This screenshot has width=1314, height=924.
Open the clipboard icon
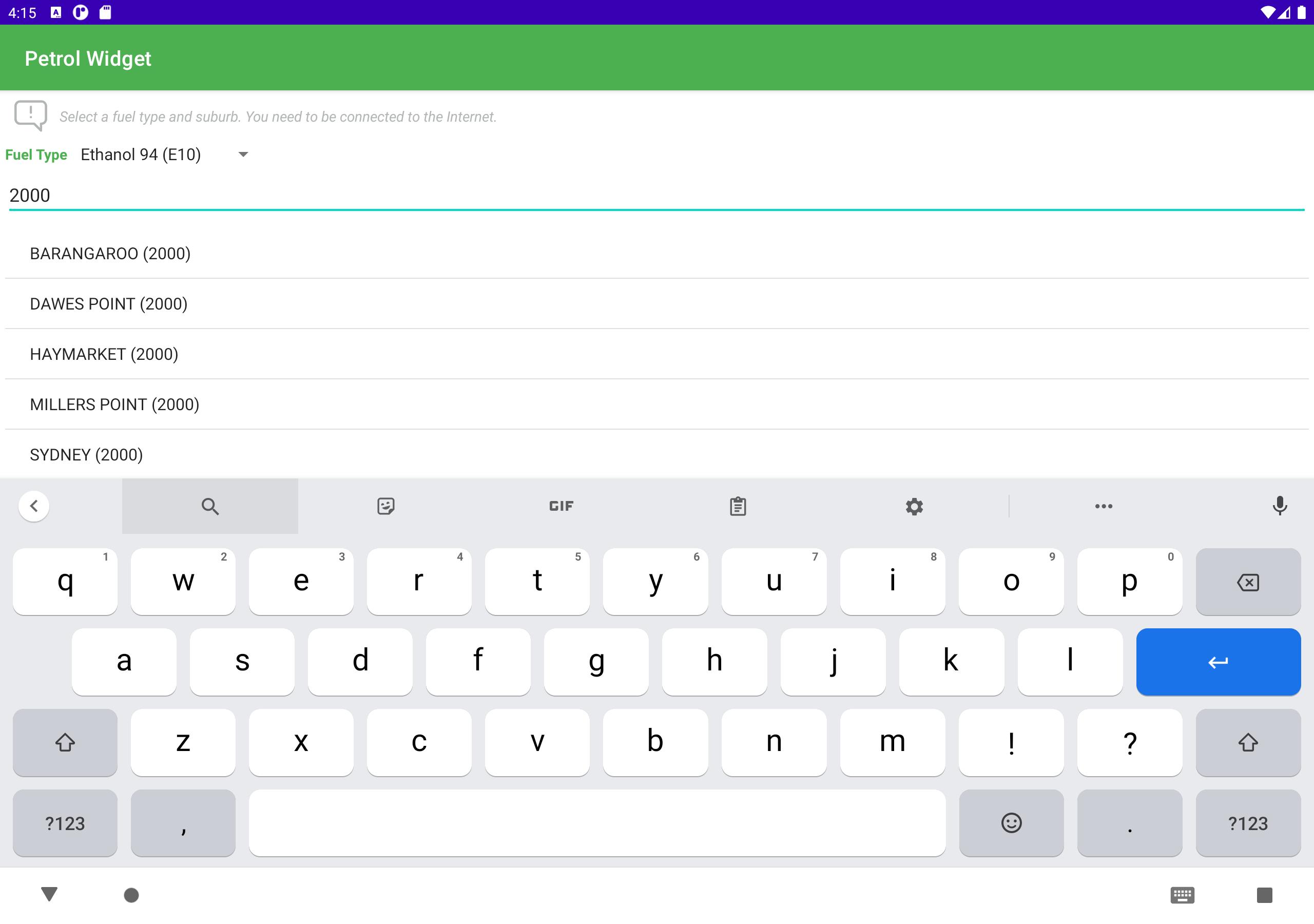[x=738, y=506]
